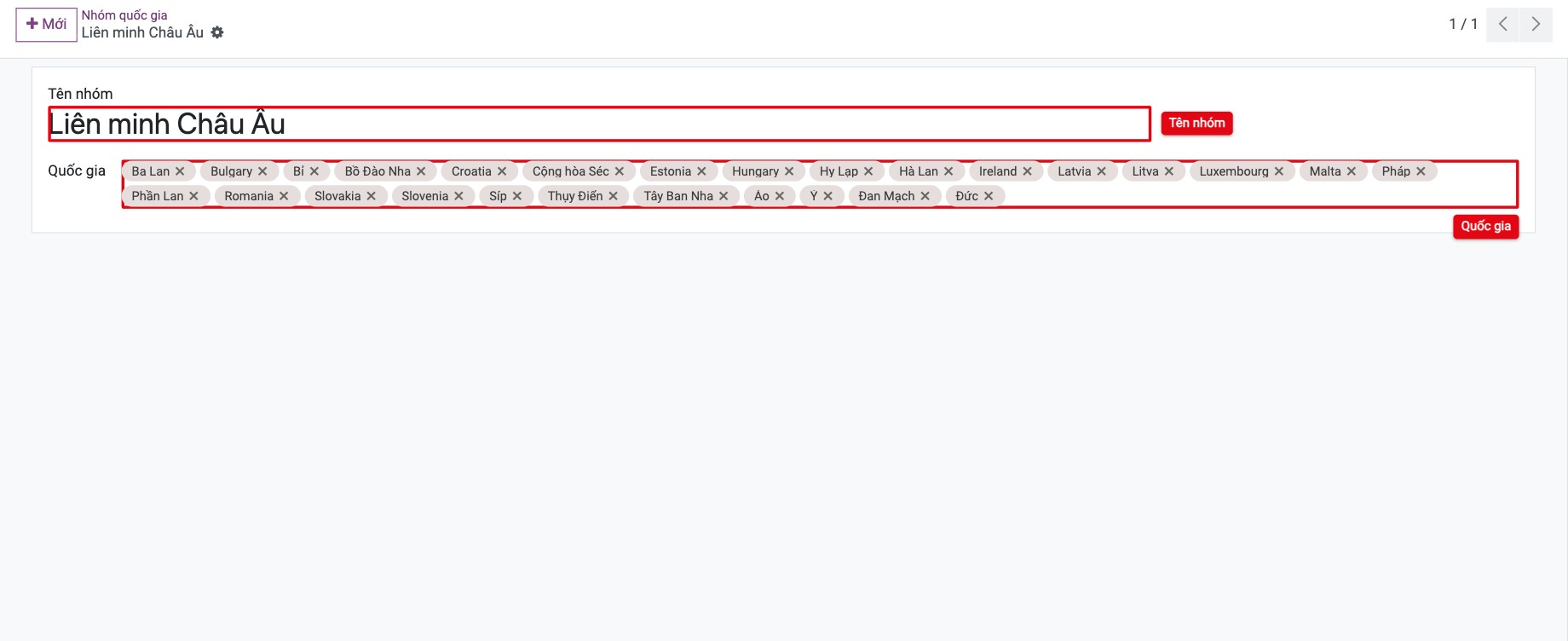
Task: Delete the Cộng hòa Séc tag
Action: coord(620,171)
